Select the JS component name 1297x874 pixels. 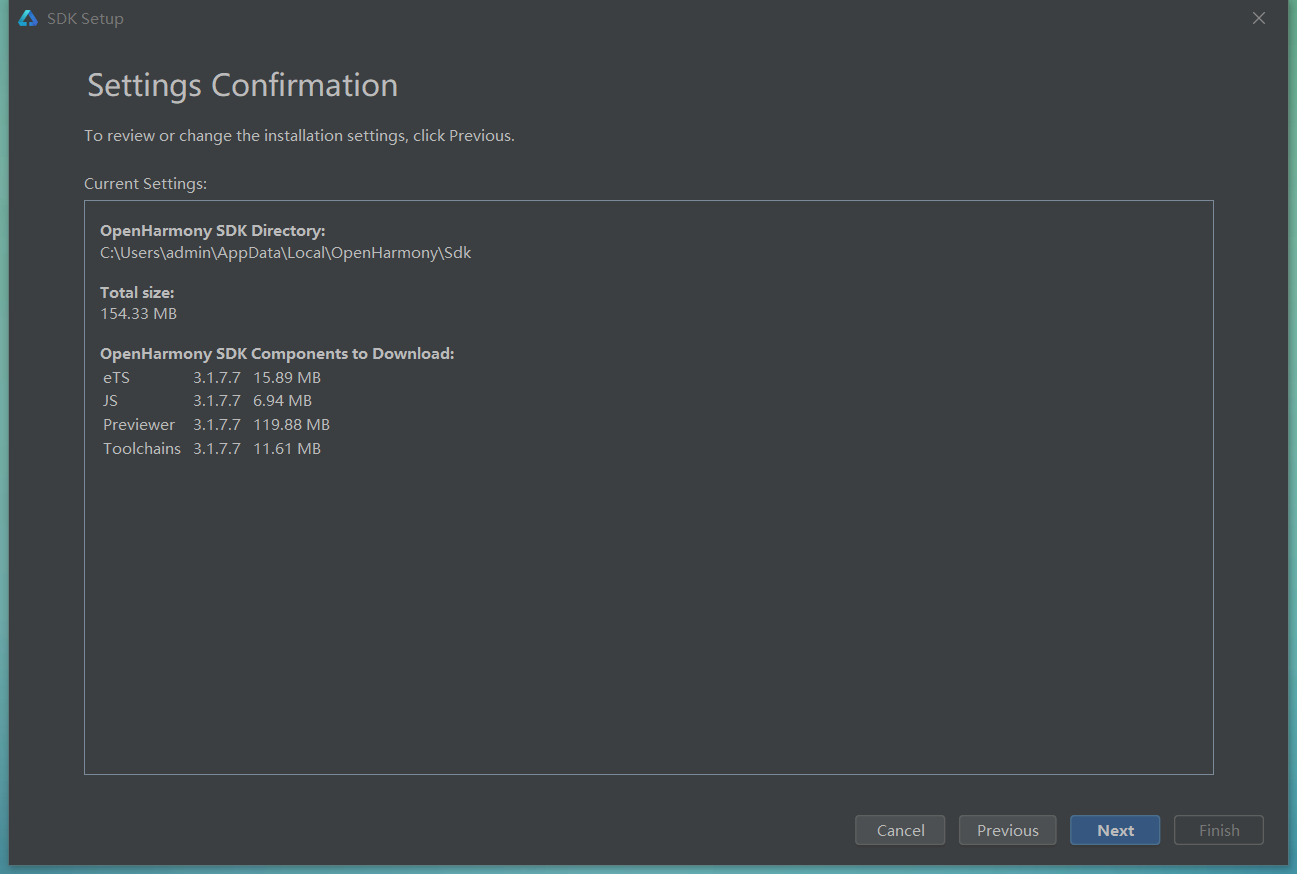(x=110, y=401)
